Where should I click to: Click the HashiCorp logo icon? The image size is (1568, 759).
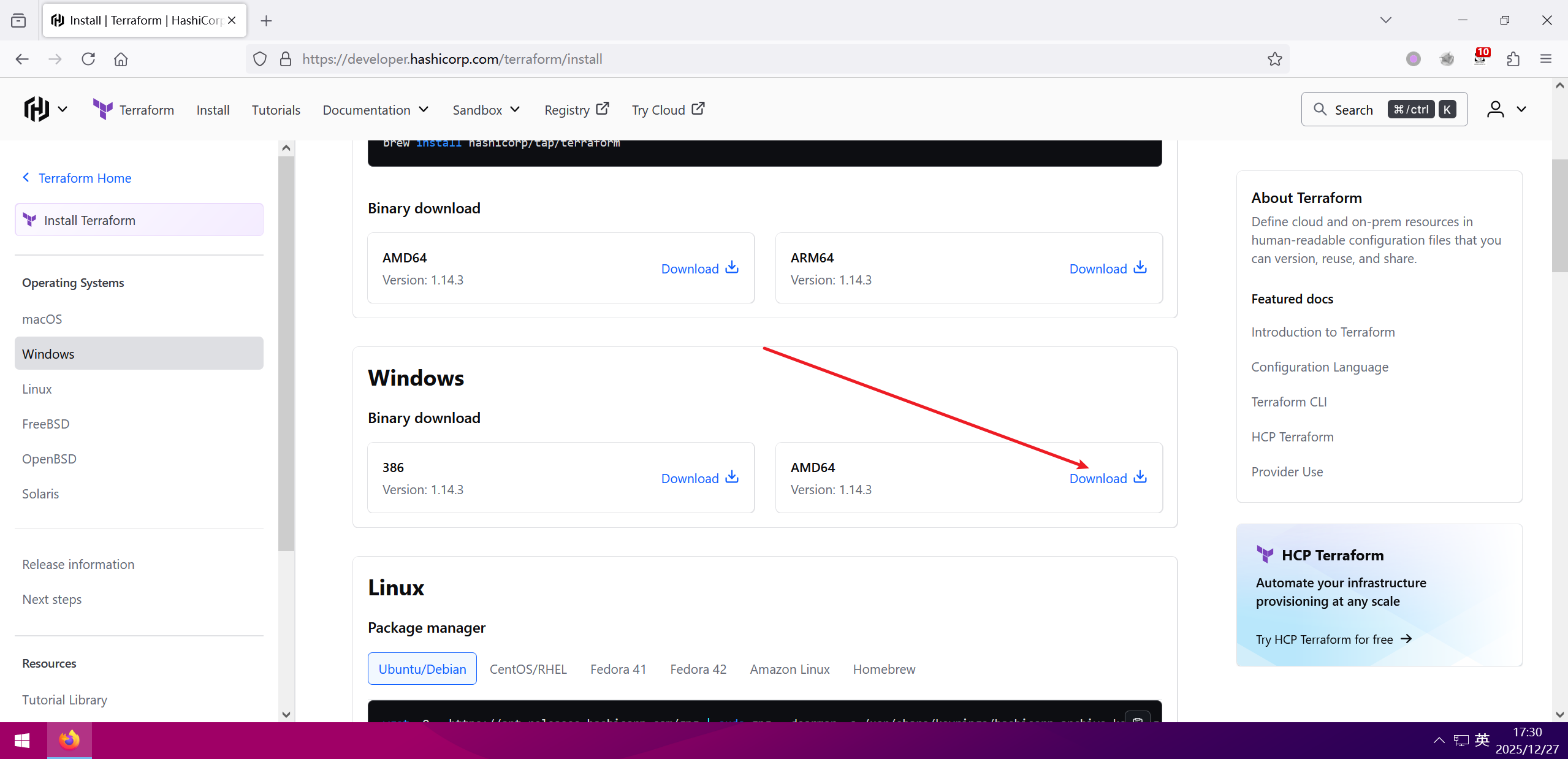[x=37, y=110]
